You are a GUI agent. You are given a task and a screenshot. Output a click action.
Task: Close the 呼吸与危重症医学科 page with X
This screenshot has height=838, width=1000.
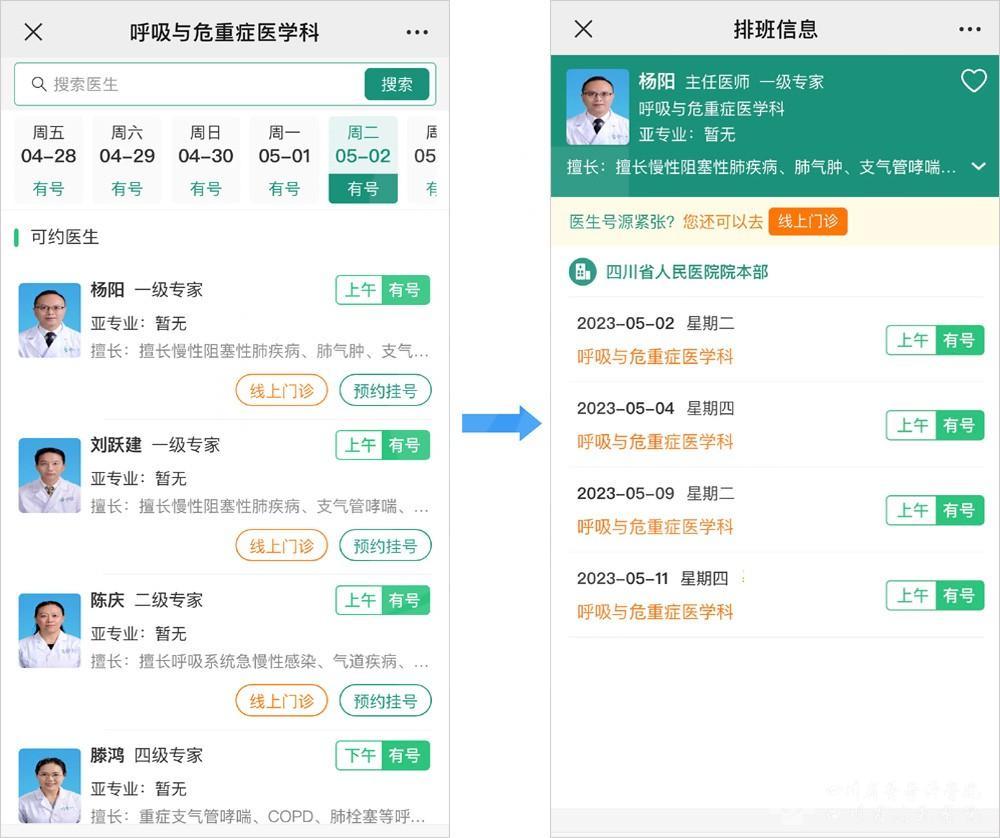coord(33,32)
